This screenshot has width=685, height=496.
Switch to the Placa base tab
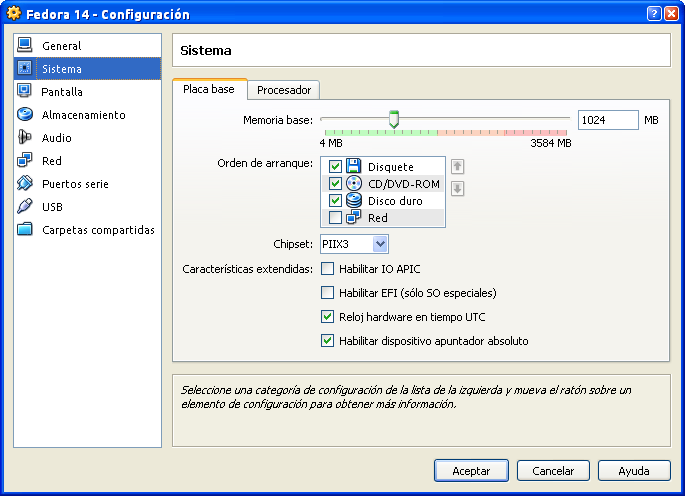[209, 89]
